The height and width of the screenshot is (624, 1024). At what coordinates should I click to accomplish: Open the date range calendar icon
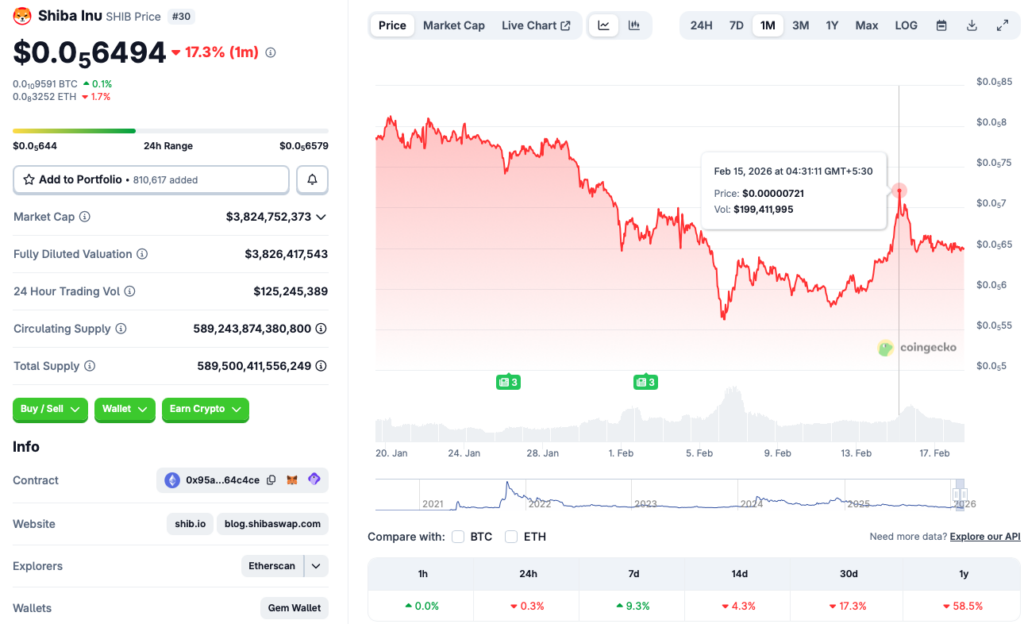941,25
